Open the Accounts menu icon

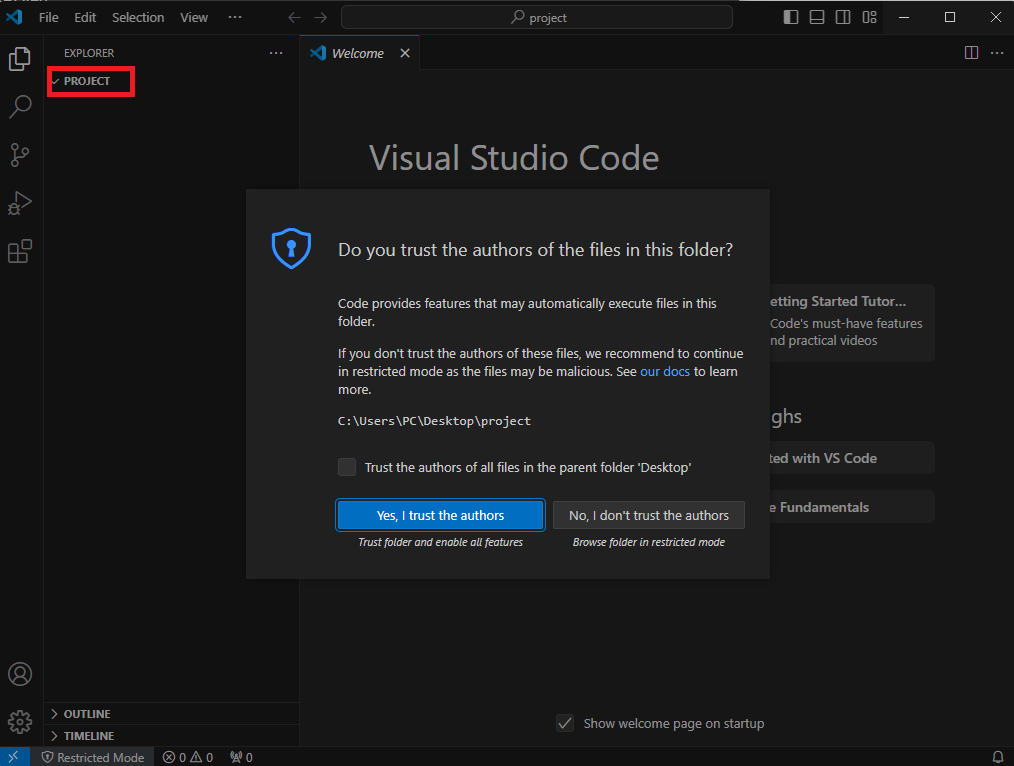coord(20,674)
